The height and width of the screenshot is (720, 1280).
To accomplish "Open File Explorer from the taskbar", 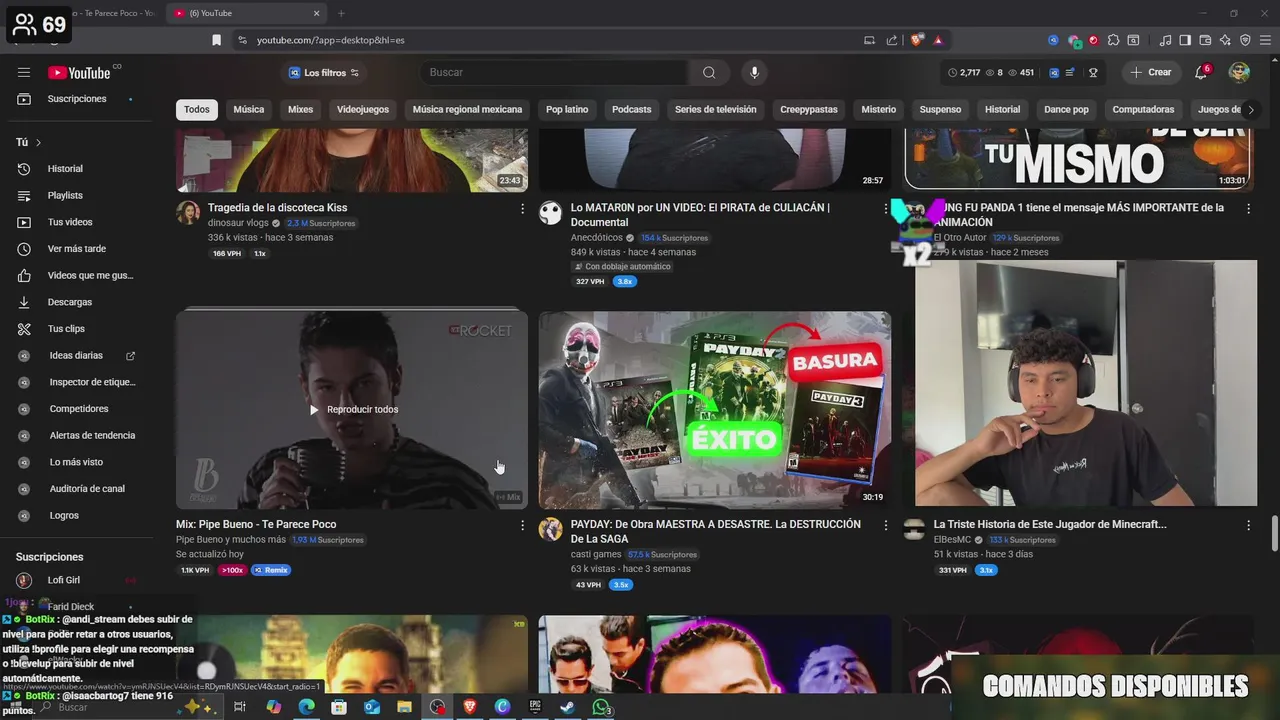I will [x=404, y=707].
